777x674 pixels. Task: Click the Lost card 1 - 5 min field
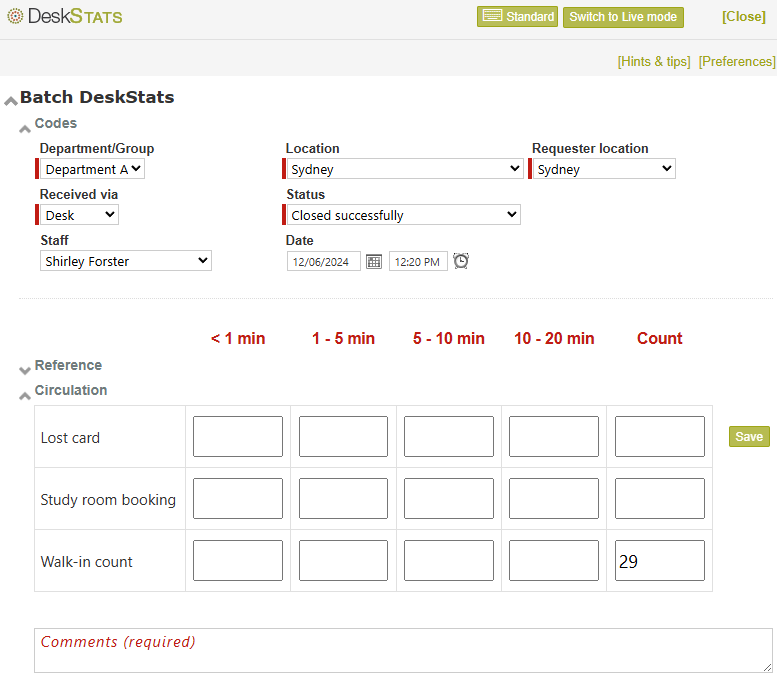pos(343,437)
